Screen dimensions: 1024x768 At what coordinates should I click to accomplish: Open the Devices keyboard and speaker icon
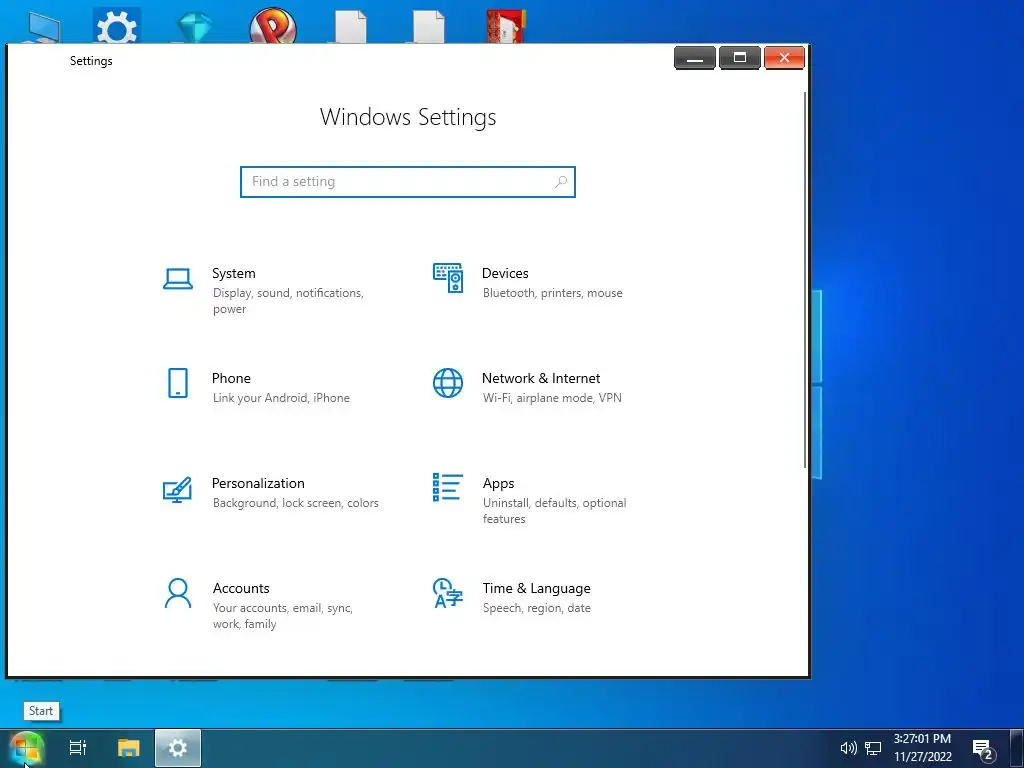coord(448,278)
